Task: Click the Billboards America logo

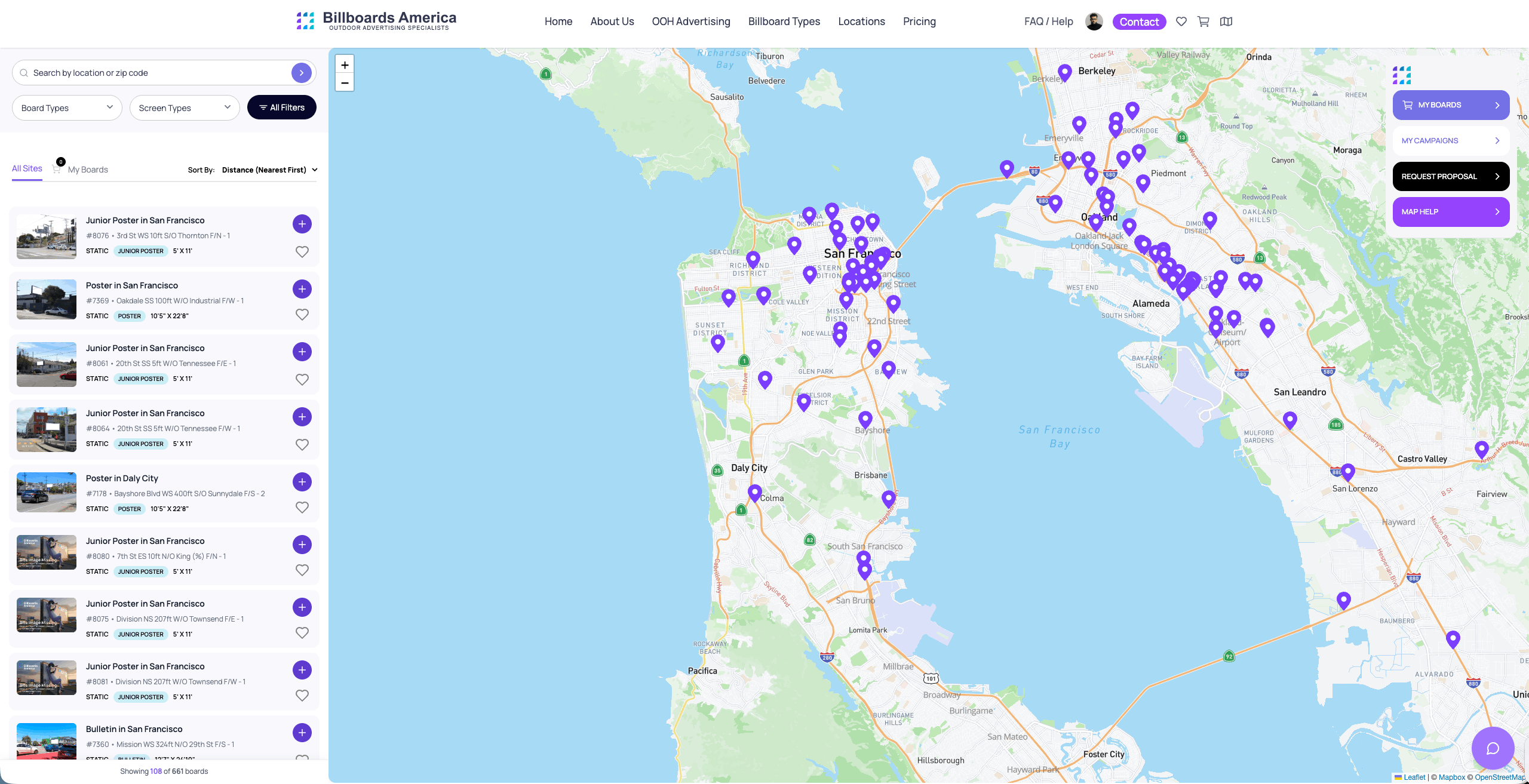Action: [x=376, y=19]
